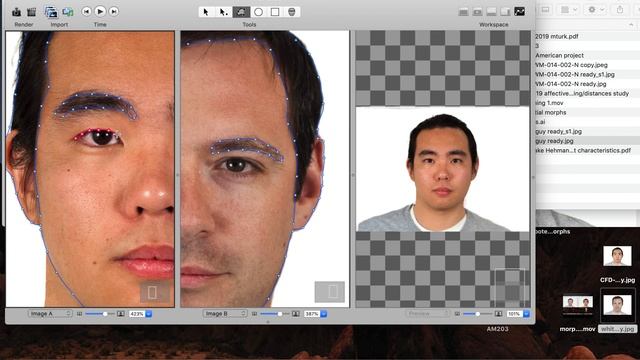Image resolution: width=640 pixels, height=360 pixels.
Task: Click the Finder share icon
Action: tap(620, 9)
